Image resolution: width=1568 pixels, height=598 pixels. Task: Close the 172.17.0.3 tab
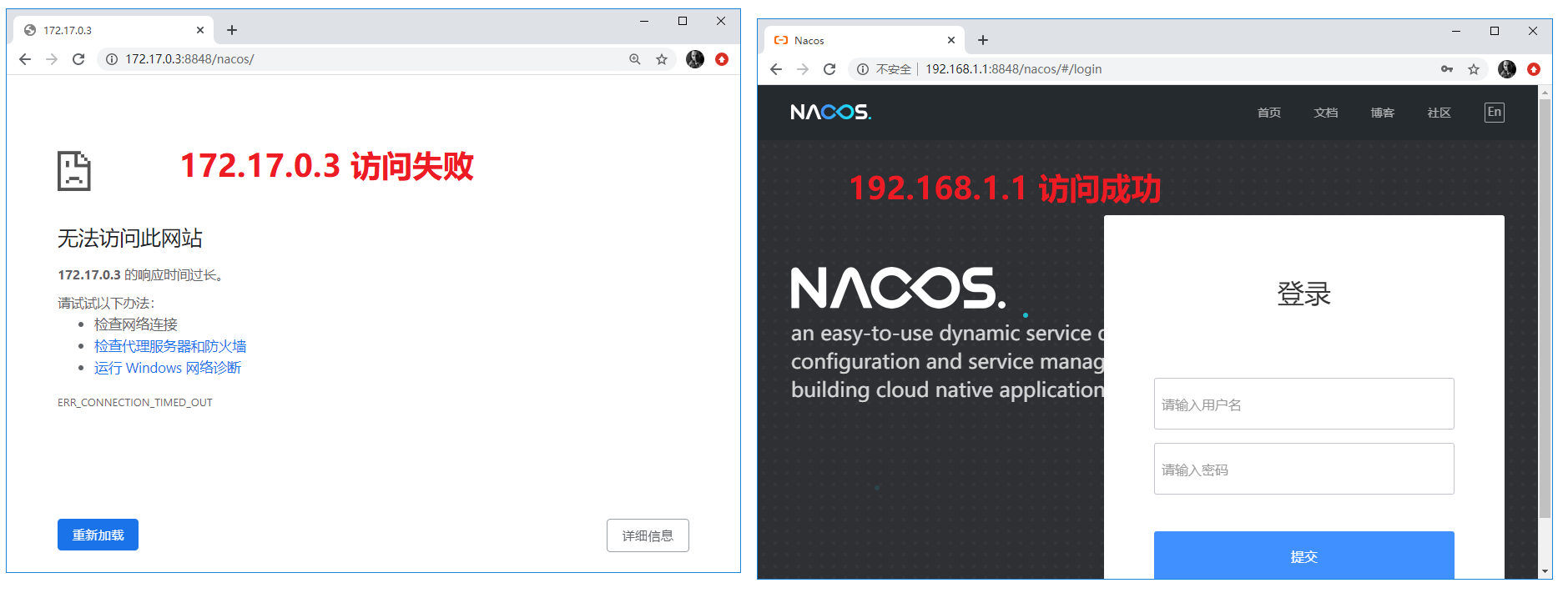click(x=200, y=30)
